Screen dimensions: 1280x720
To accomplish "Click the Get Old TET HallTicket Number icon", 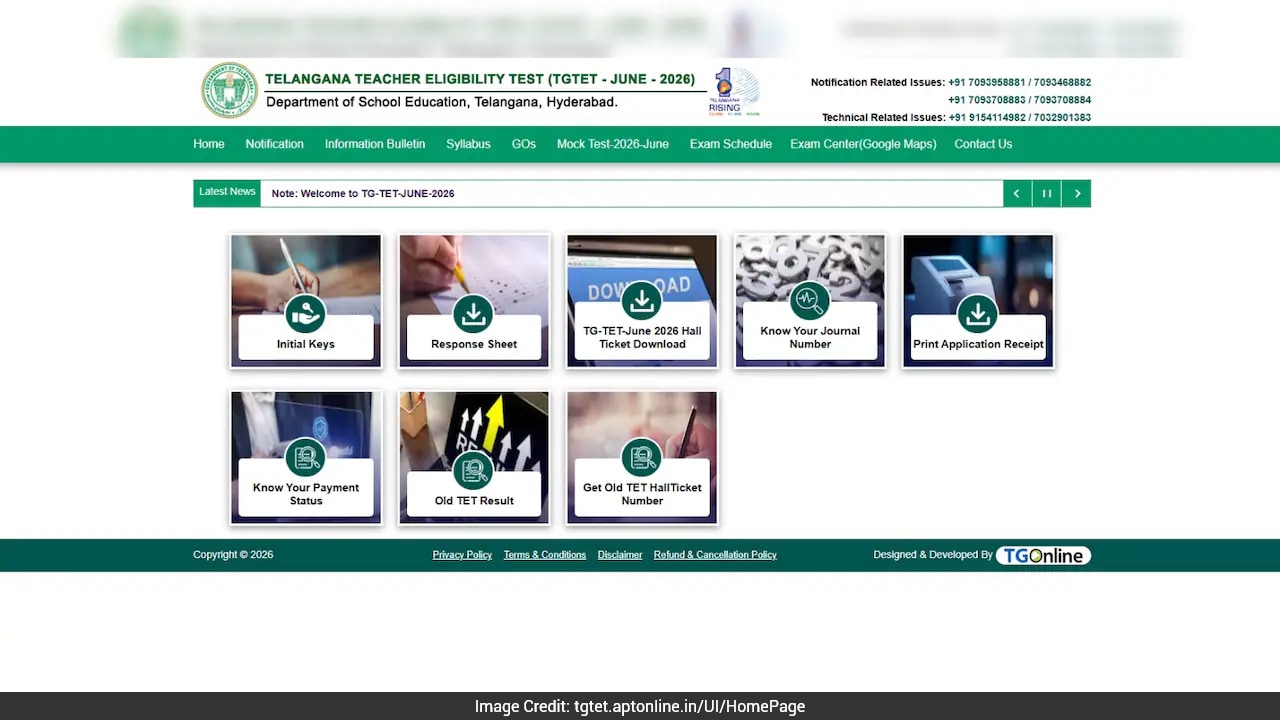I will [642, 458].
